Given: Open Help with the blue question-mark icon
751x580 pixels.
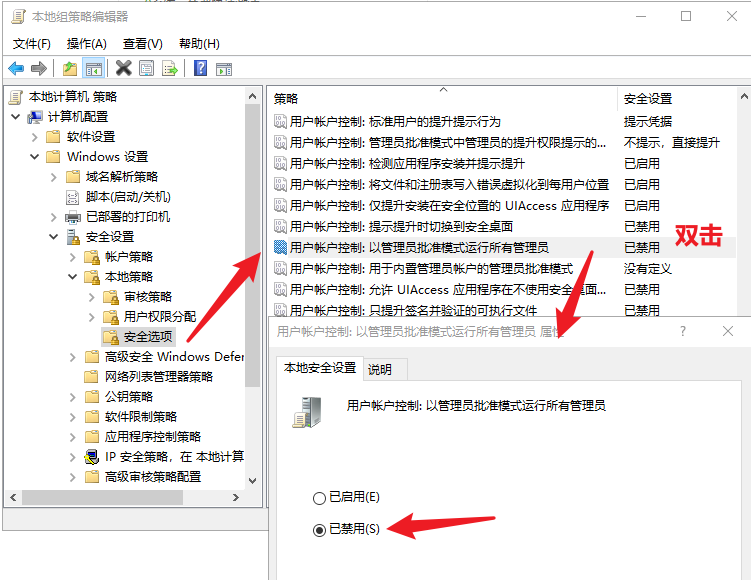Looking at the screenshot, I should (201, 68).
